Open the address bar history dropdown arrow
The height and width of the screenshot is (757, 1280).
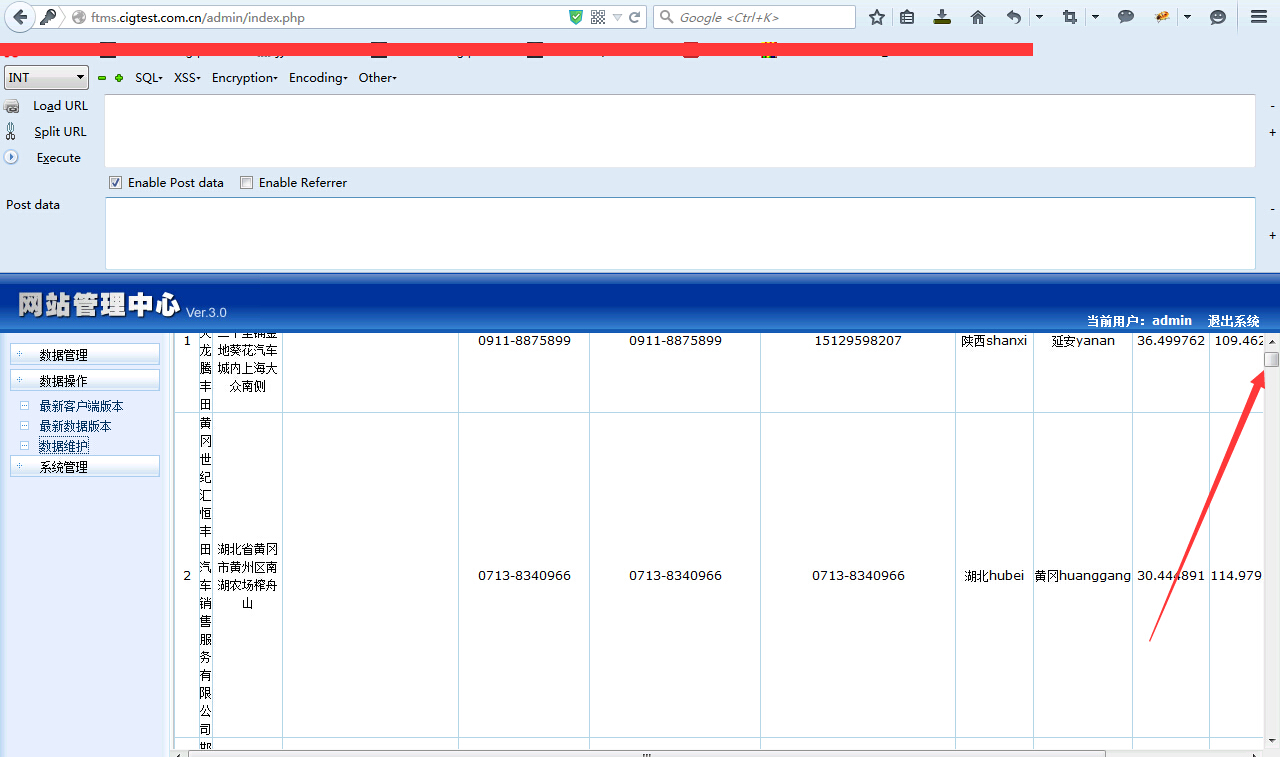617,17
